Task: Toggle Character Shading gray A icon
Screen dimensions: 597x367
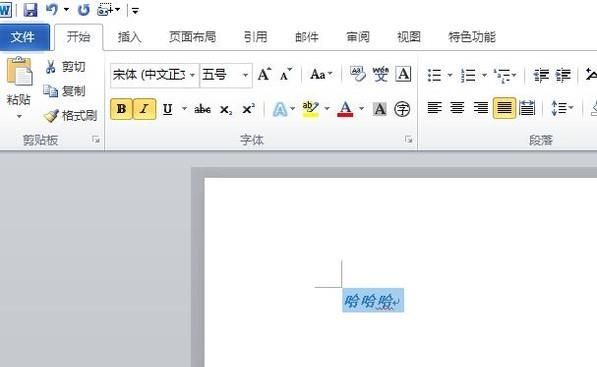Action: (x=380, y=110)
